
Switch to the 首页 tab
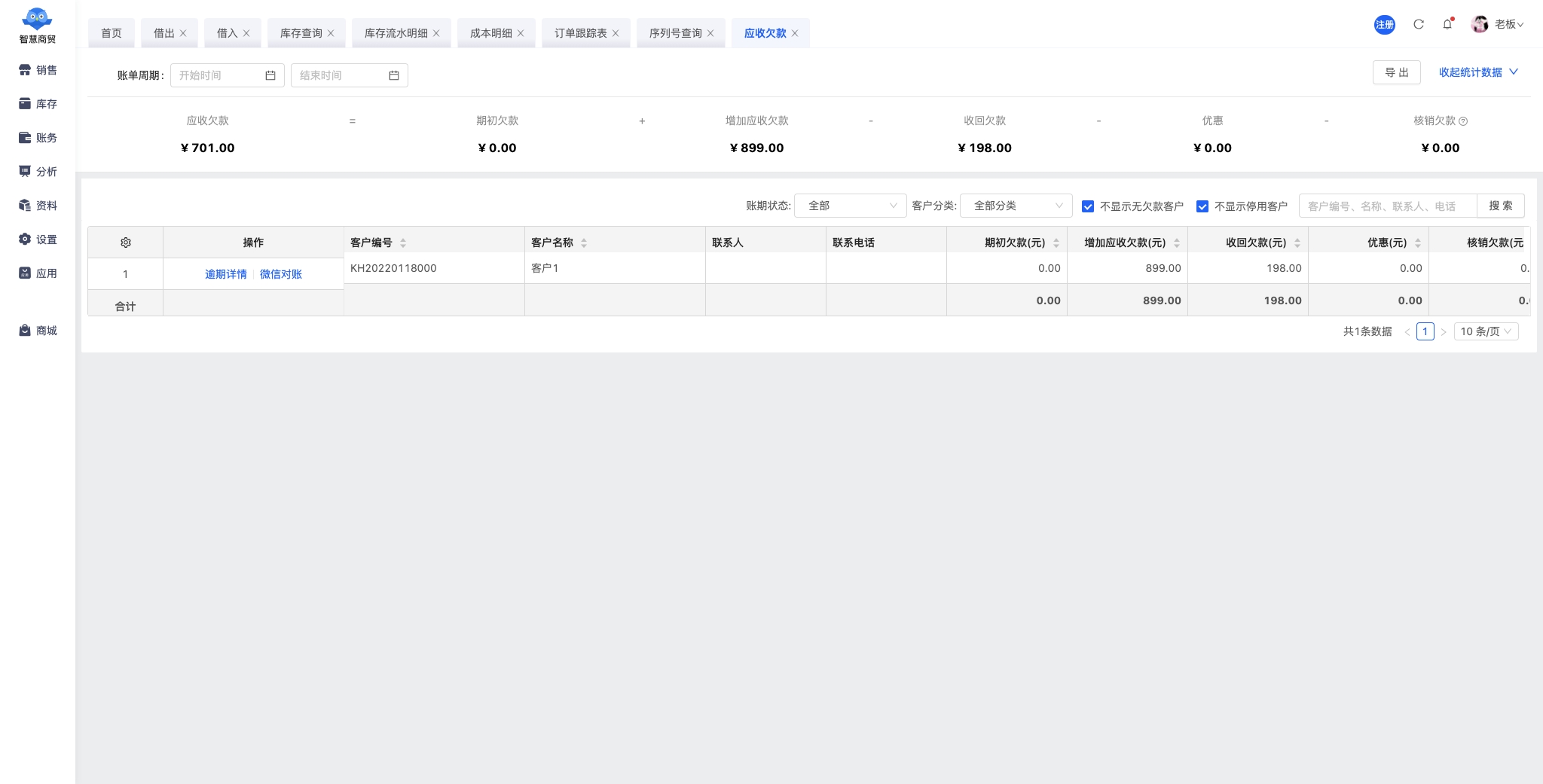point(112,33)
